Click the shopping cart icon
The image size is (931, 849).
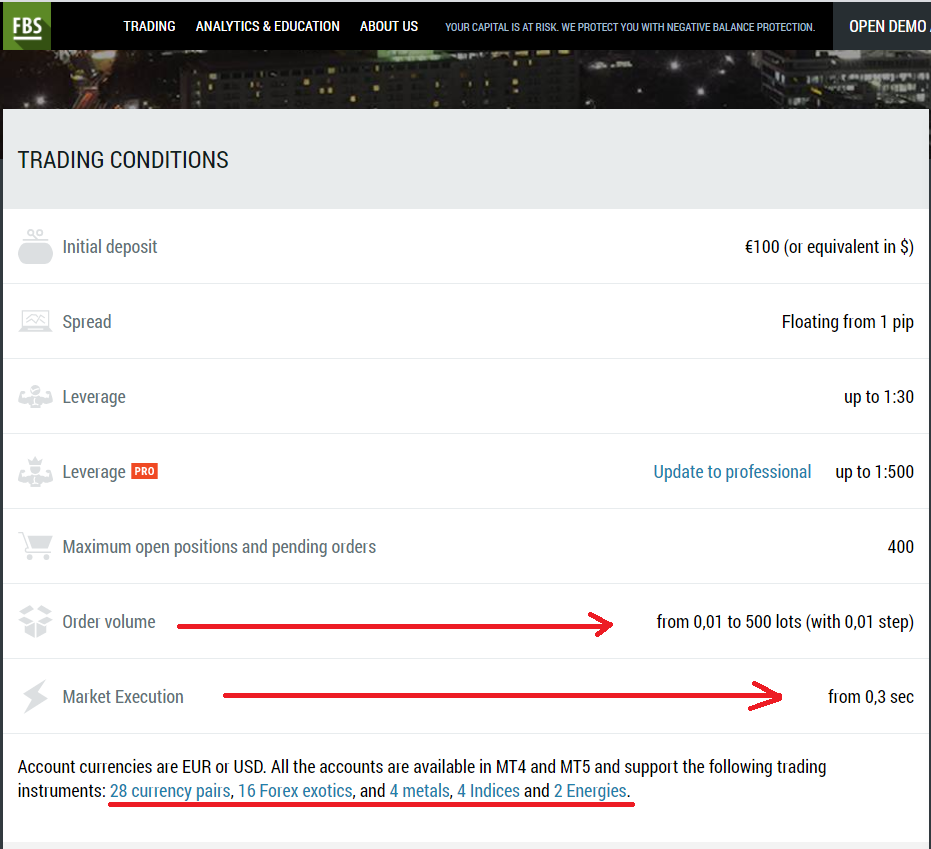click(35, 547)
